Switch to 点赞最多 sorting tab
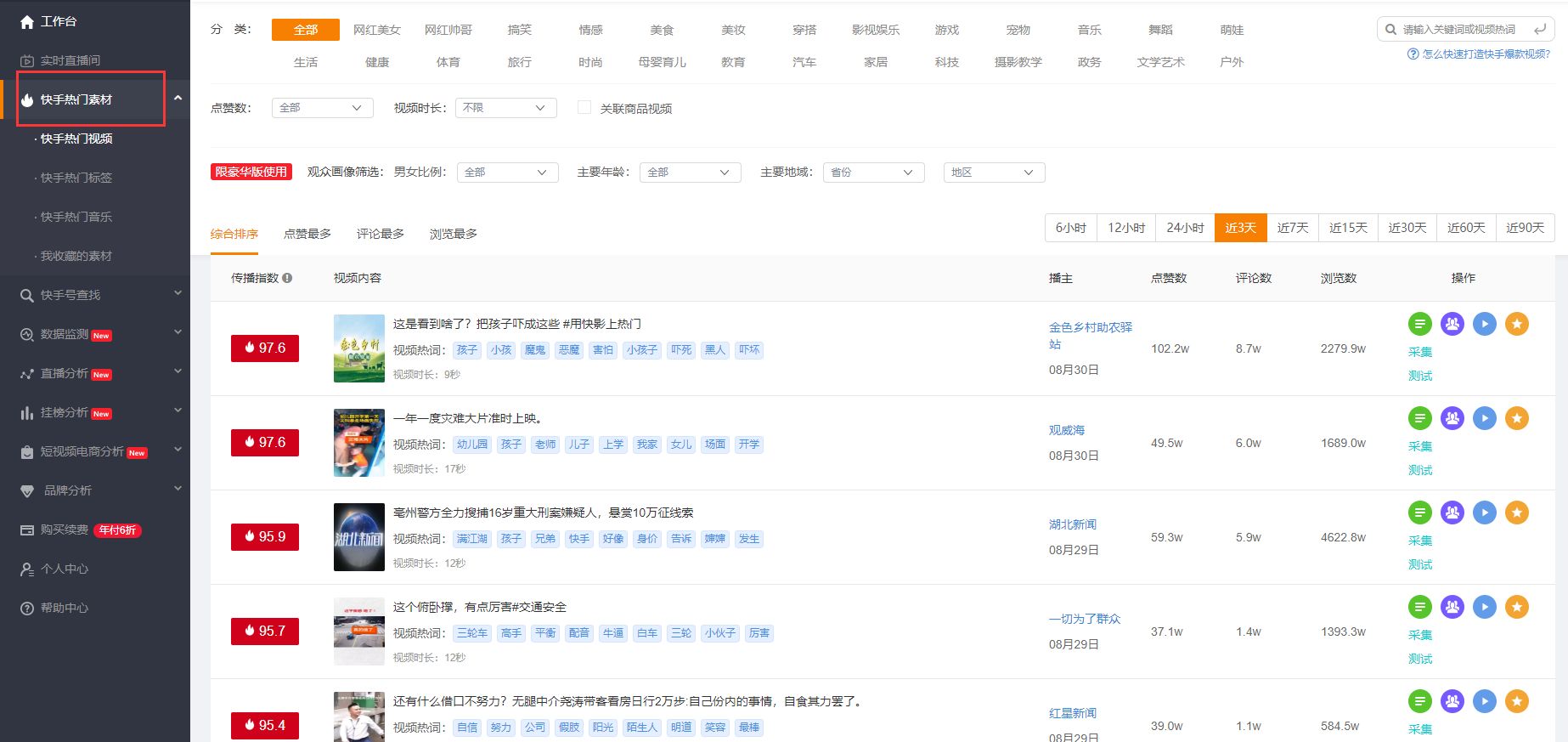This screenshot has width=1568, height=742. (x=307, y=234)
